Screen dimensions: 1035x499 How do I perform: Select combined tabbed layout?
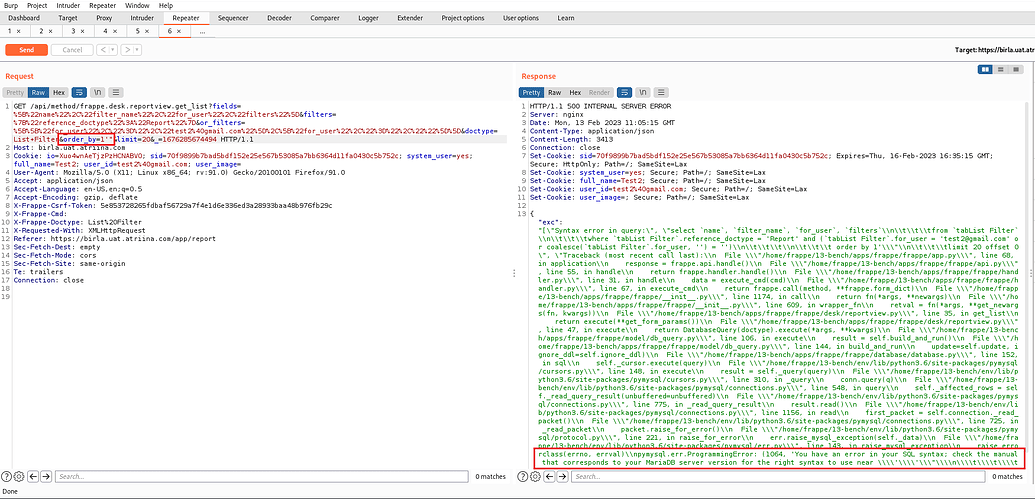click(1016, 69)
